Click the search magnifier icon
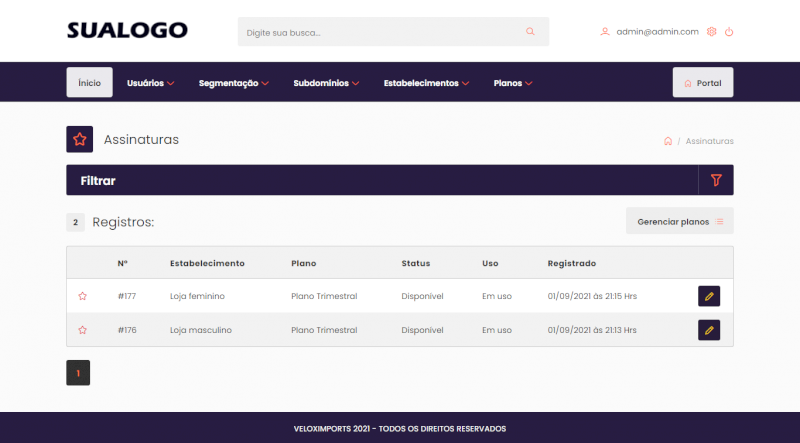 click(x=530, y=32)
